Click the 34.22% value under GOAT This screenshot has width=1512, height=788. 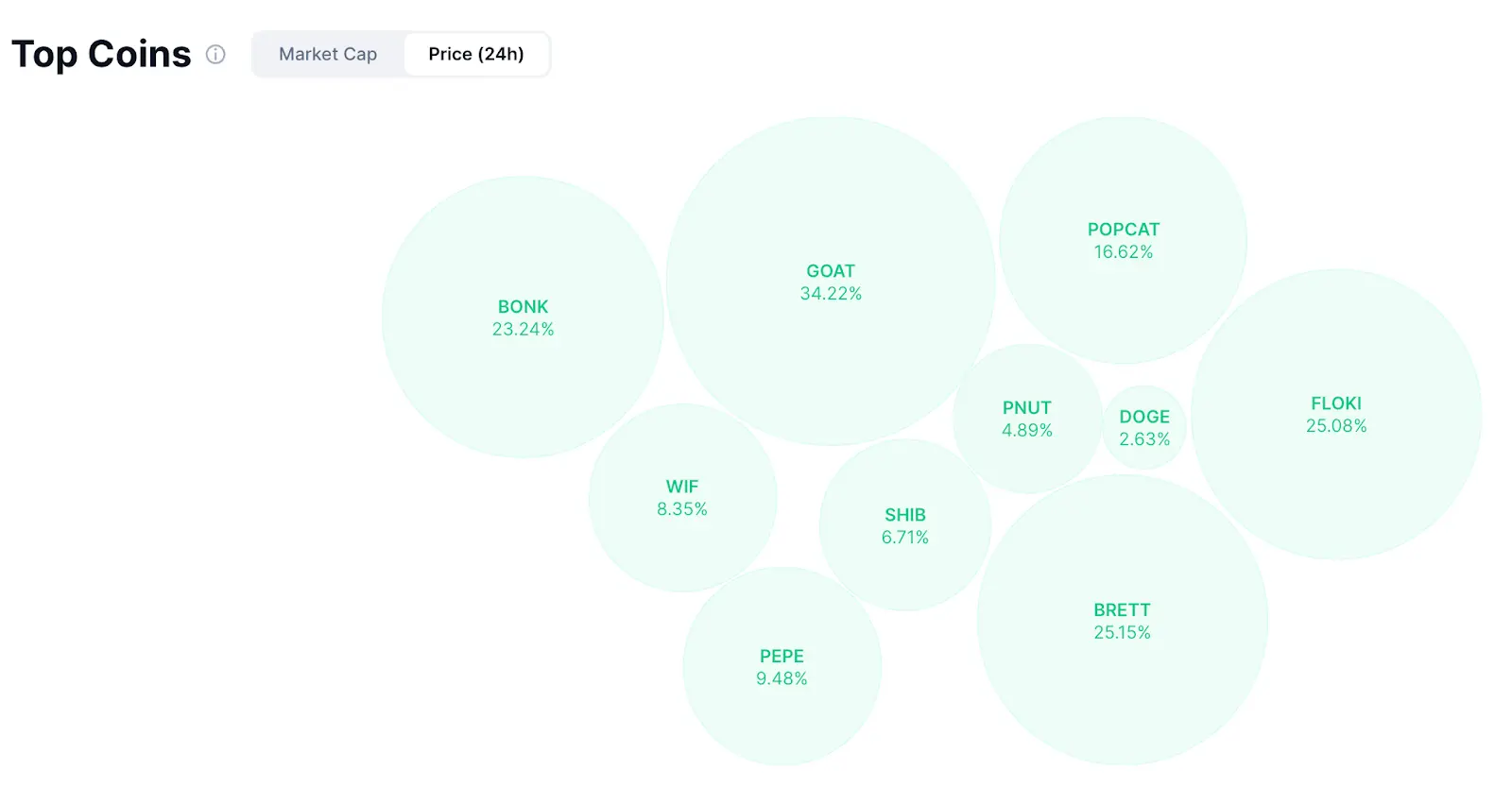click(x=831, y=294)
